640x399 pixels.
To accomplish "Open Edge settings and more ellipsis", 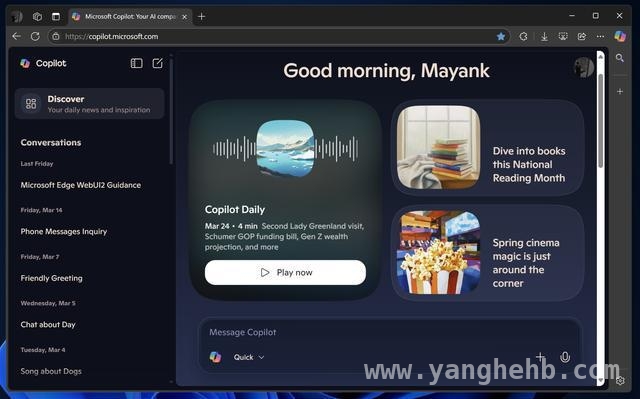I will [600, 37].
